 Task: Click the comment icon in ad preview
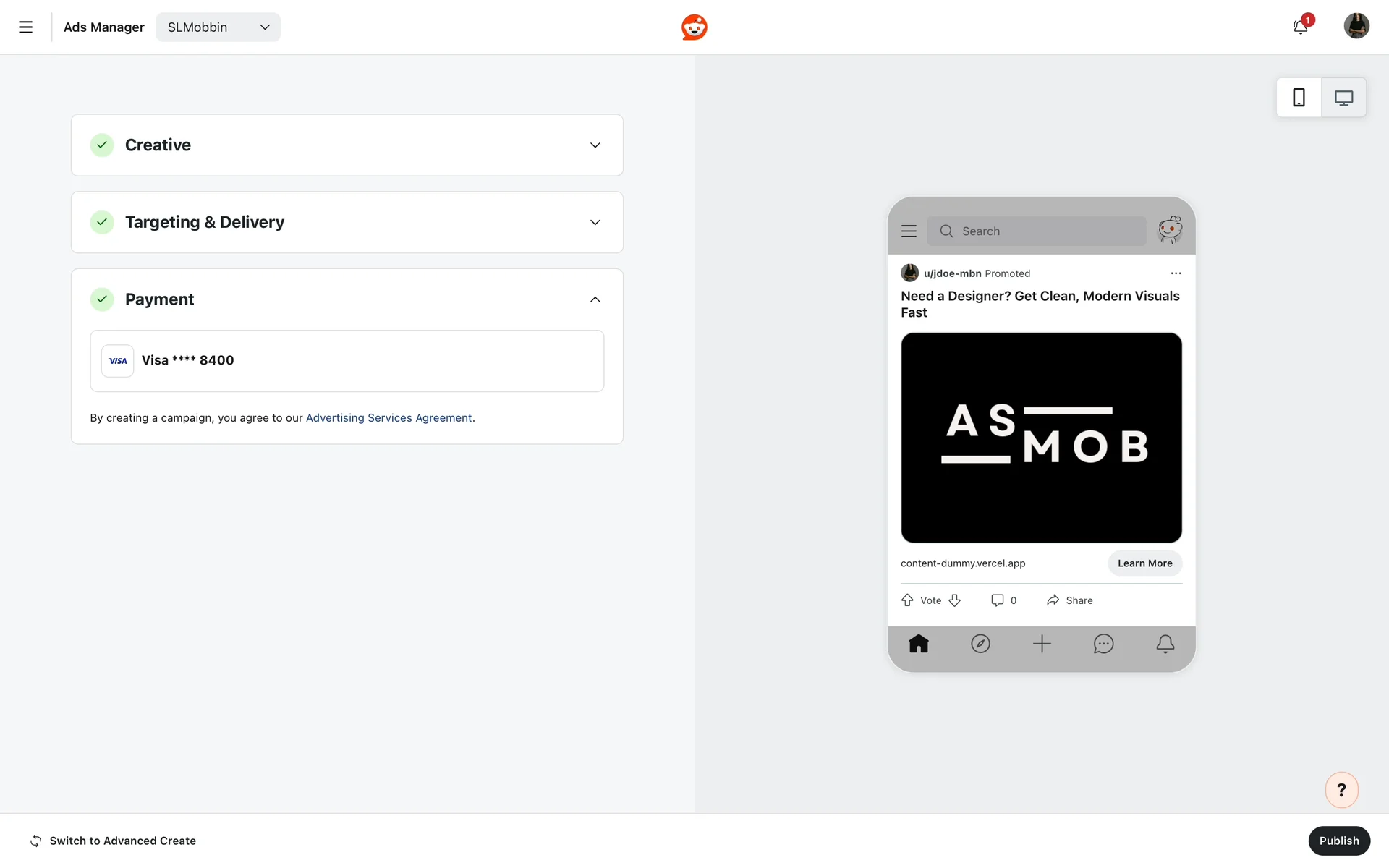pos(998,600)
